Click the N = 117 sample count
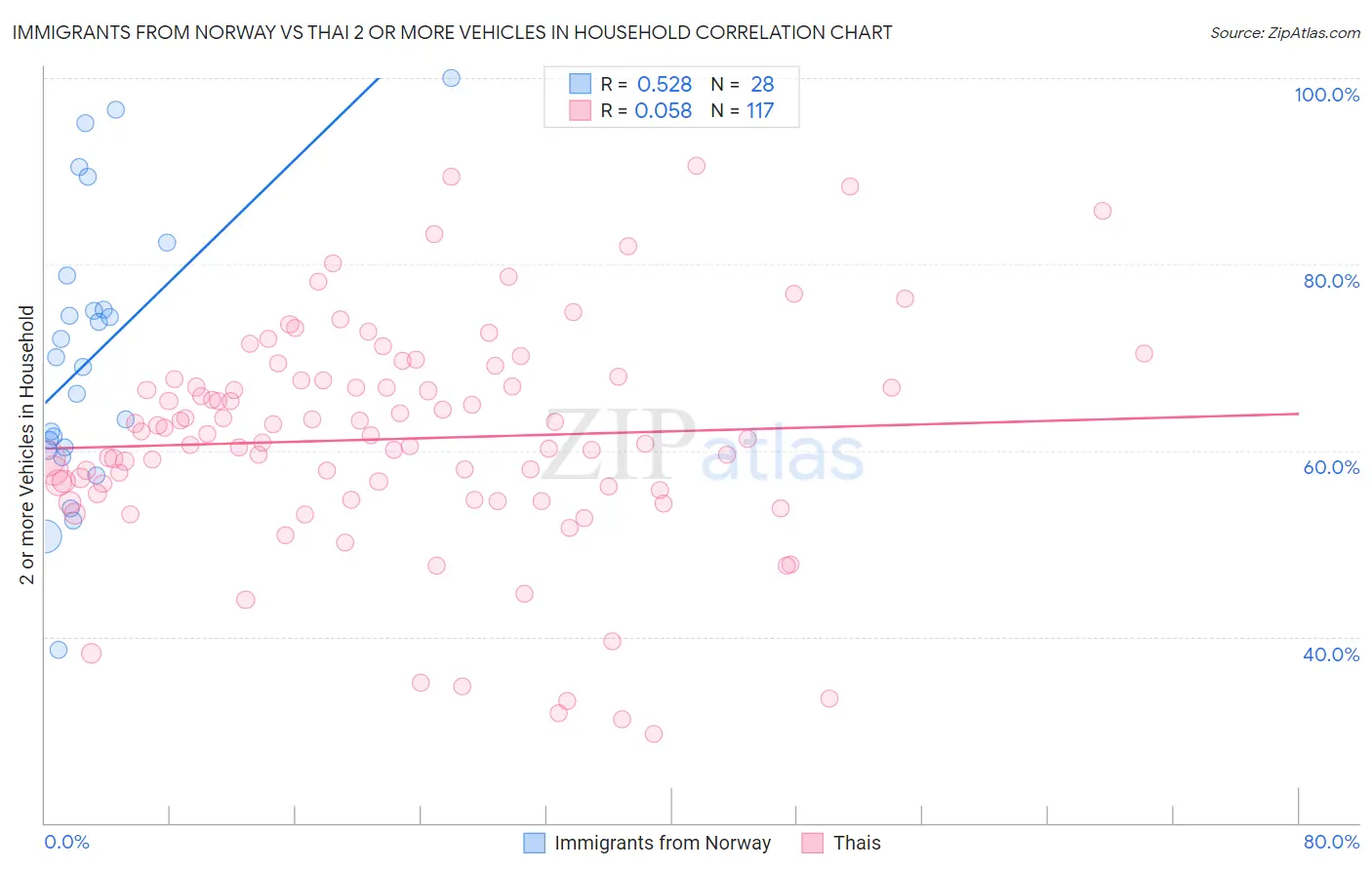This screenshot has height=870, width=1372. tap(742, 110)
